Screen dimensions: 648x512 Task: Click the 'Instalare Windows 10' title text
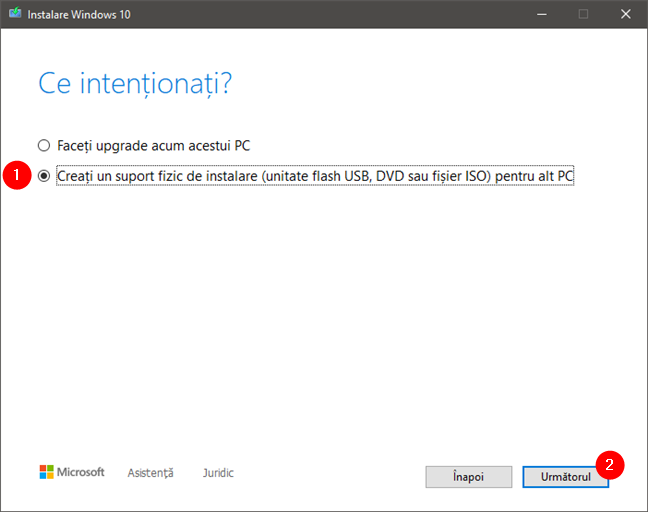[x=79, y=15]
